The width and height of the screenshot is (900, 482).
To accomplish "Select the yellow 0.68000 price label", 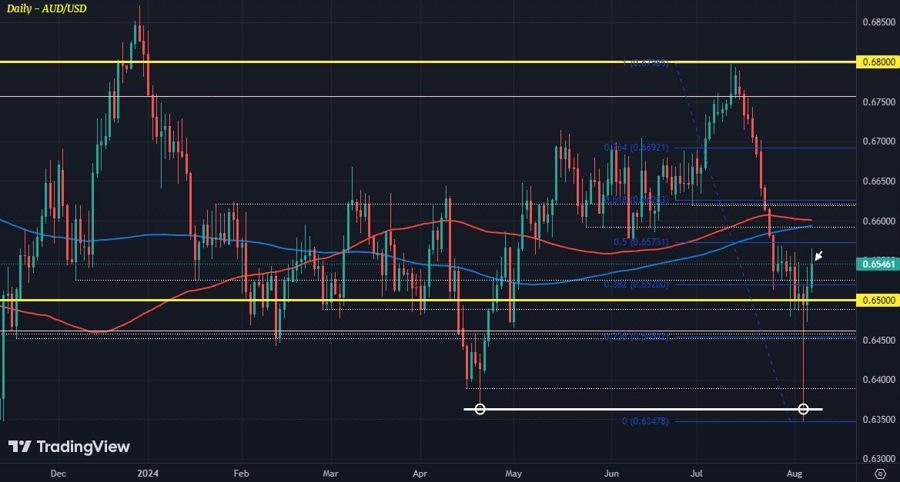I will coord(875,61).
